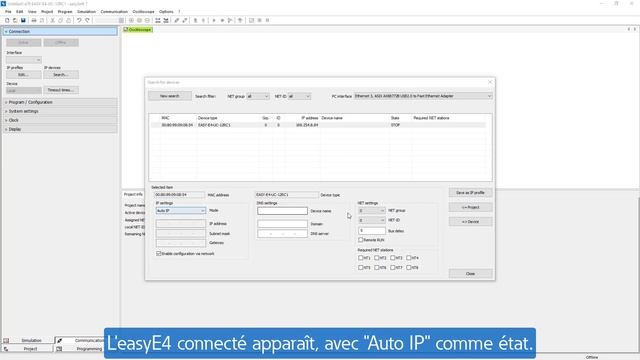The height and width of the screenshot is (360, 640).
Task: Click the easySoft app icon in title bar
Action: click(3, 3)
